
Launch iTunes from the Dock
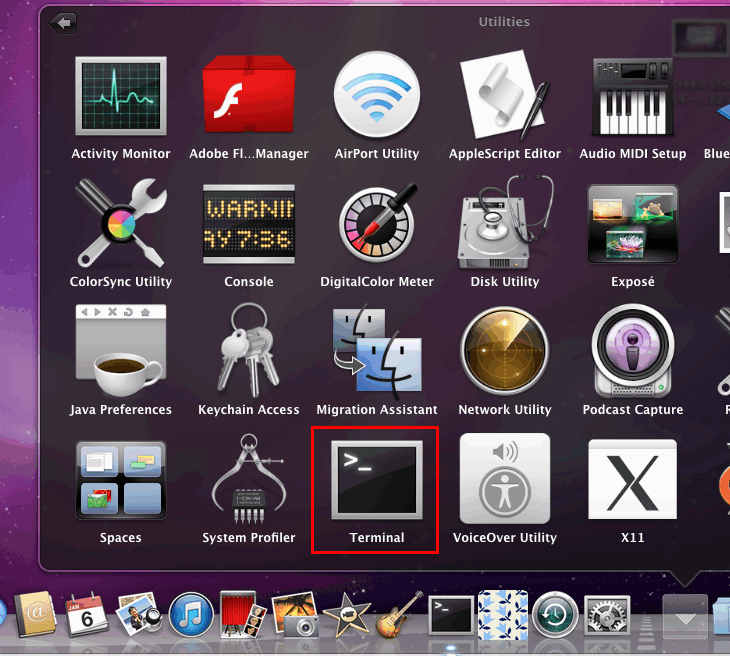pyautogui.click(x=190, y=615)
